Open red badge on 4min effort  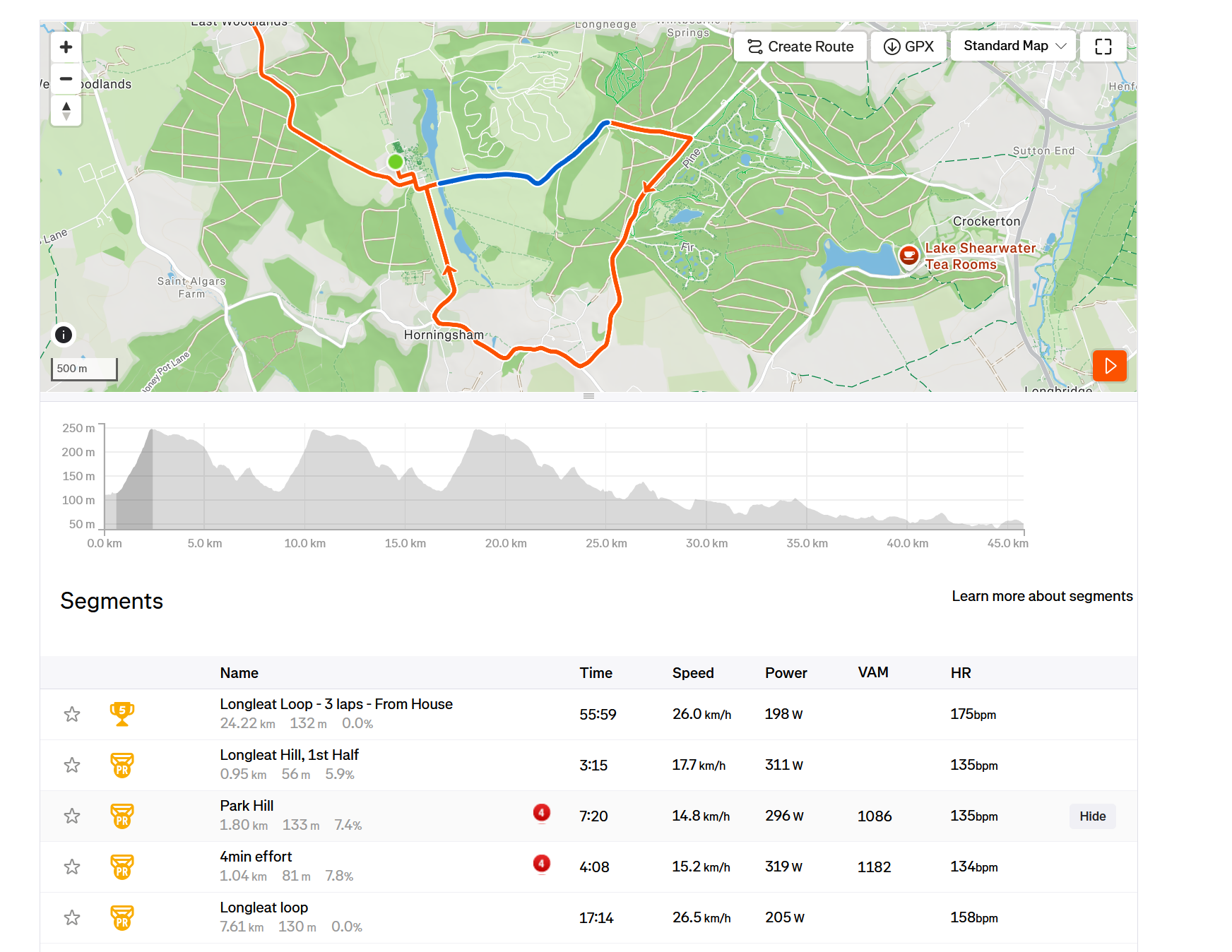pyautogui.click(x=542, y=864)
